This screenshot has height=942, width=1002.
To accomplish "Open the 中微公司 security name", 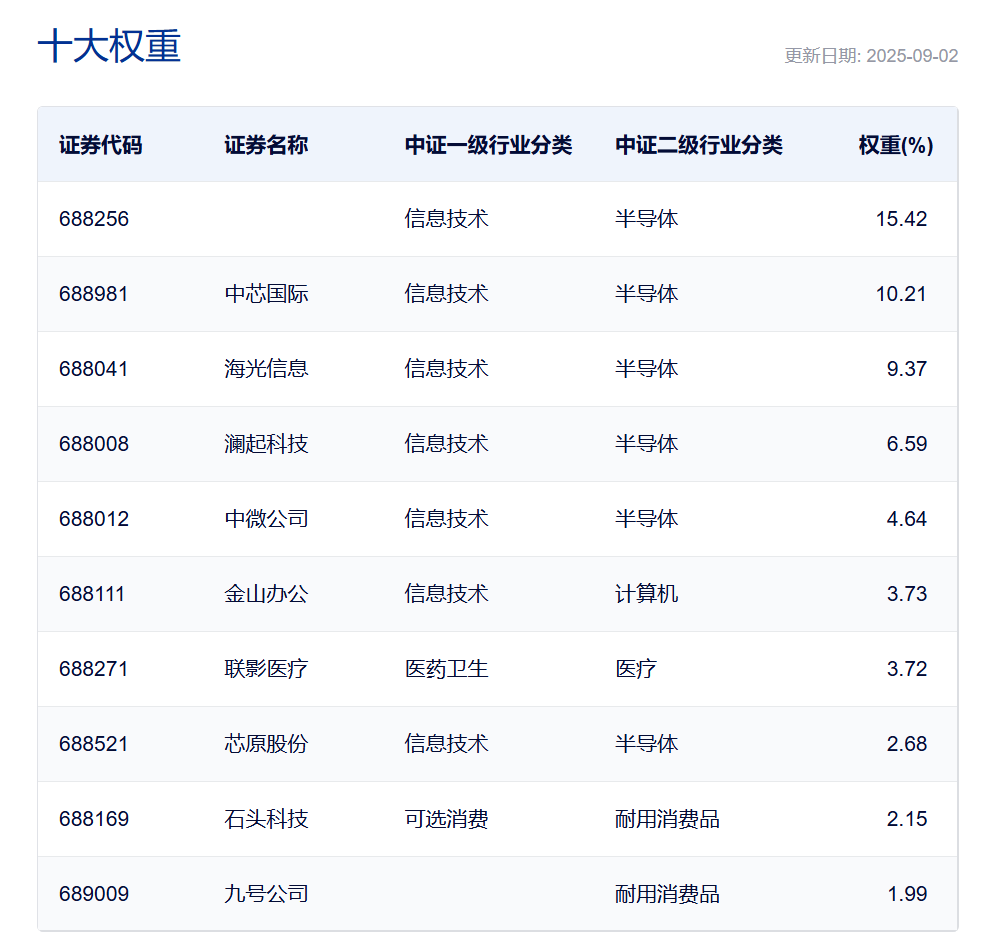I will tap(266, 519).
